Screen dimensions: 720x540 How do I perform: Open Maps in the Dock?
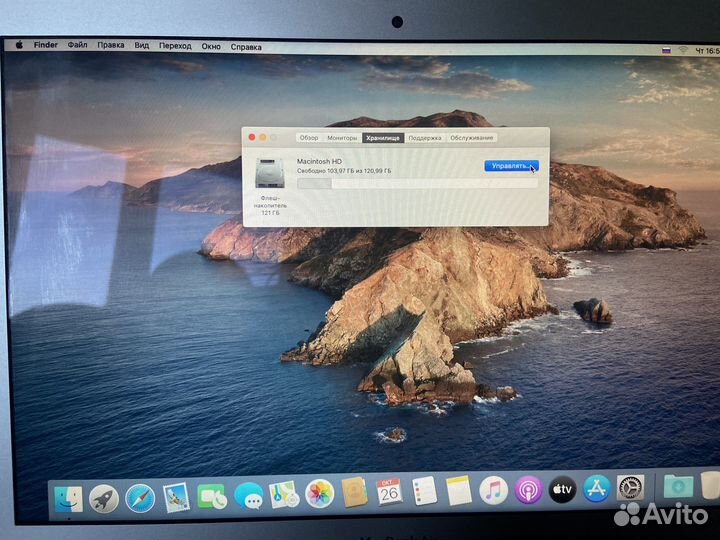coord(284,495)
